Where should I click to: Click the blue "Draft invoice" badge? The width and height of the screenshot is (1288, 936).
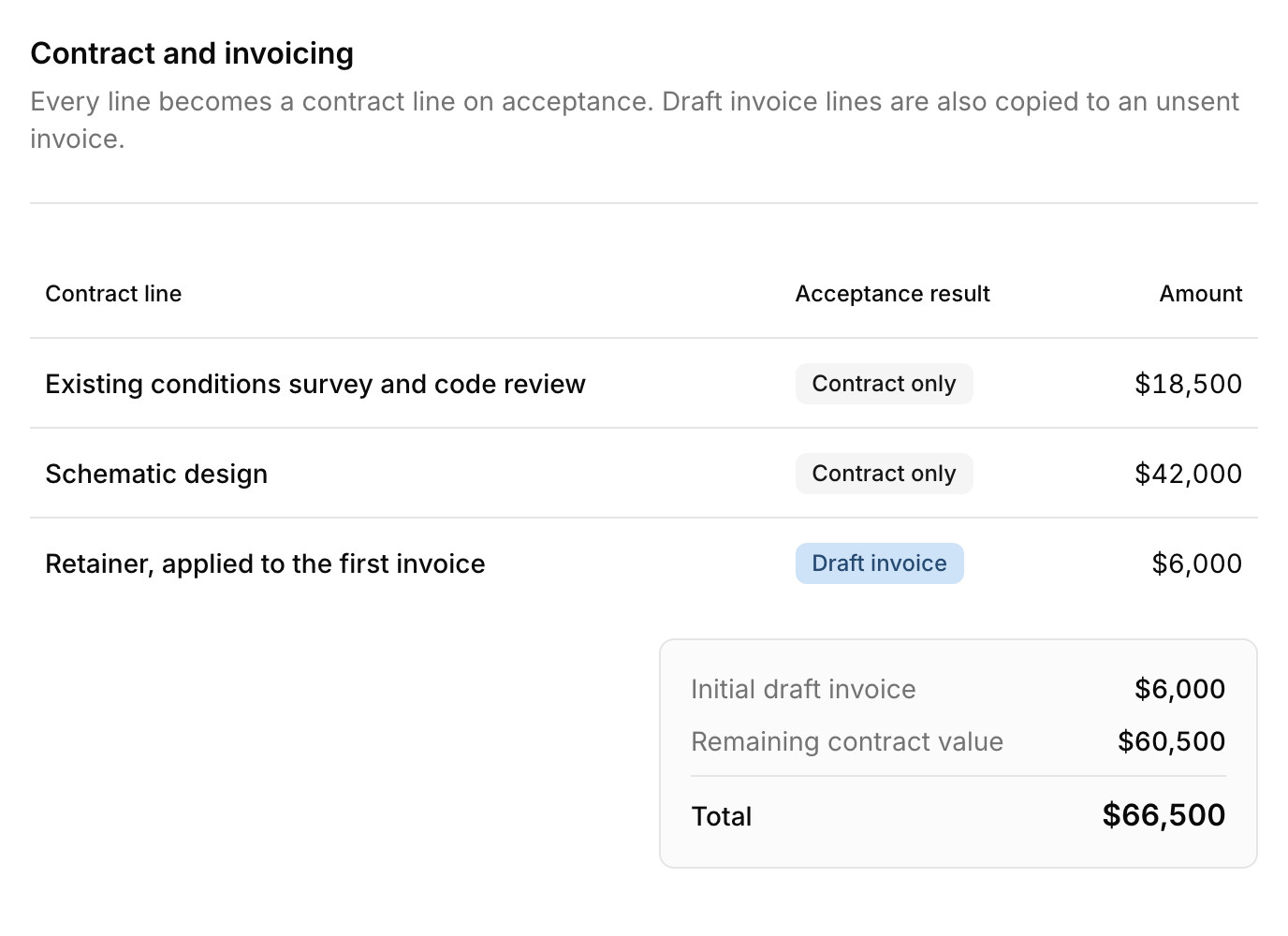[x=879, y=563]
